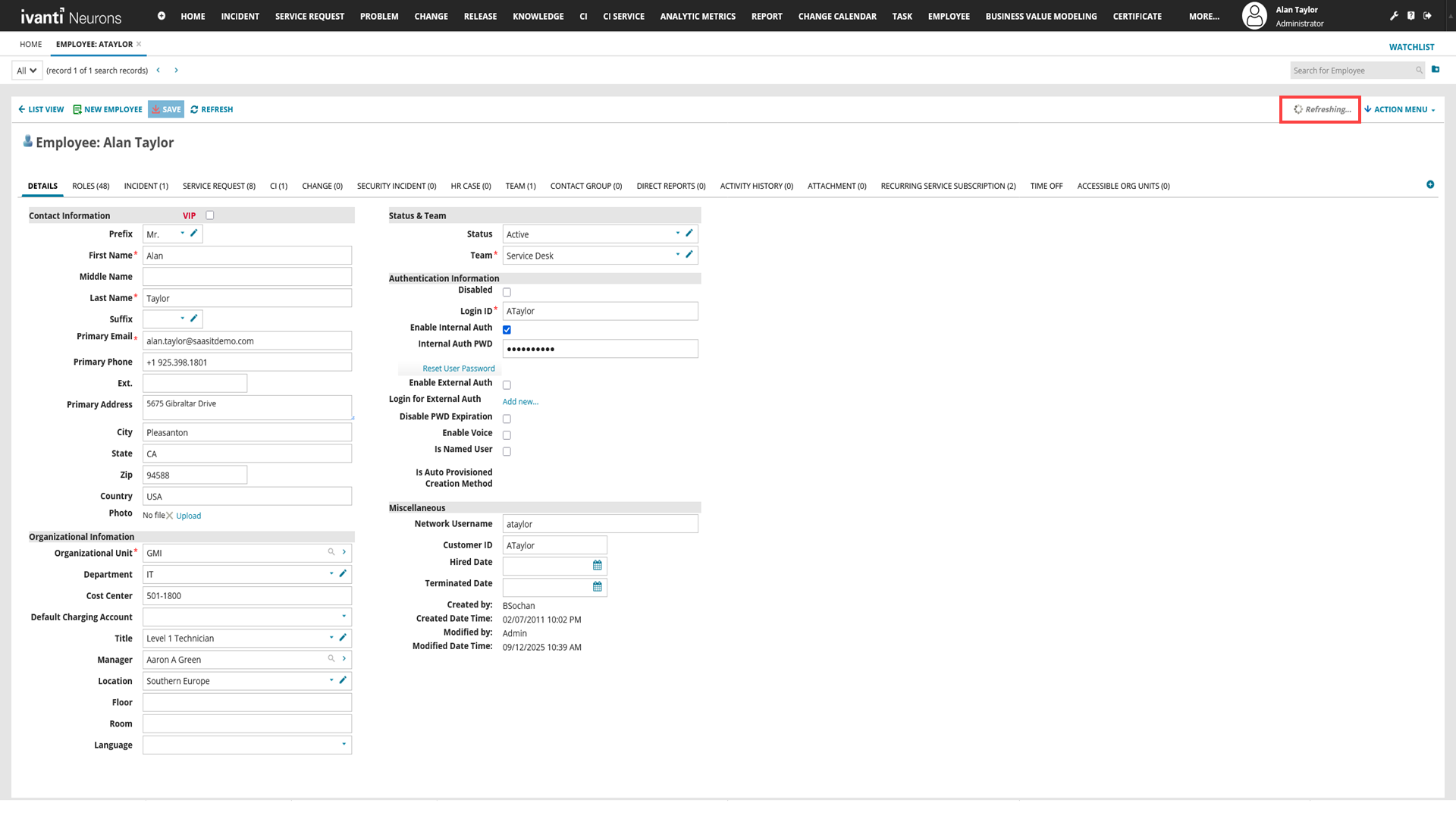Image resolution: width=1456 pixels, height=819 pixels.
Task: Click the Save button
Action: [166, 110]
